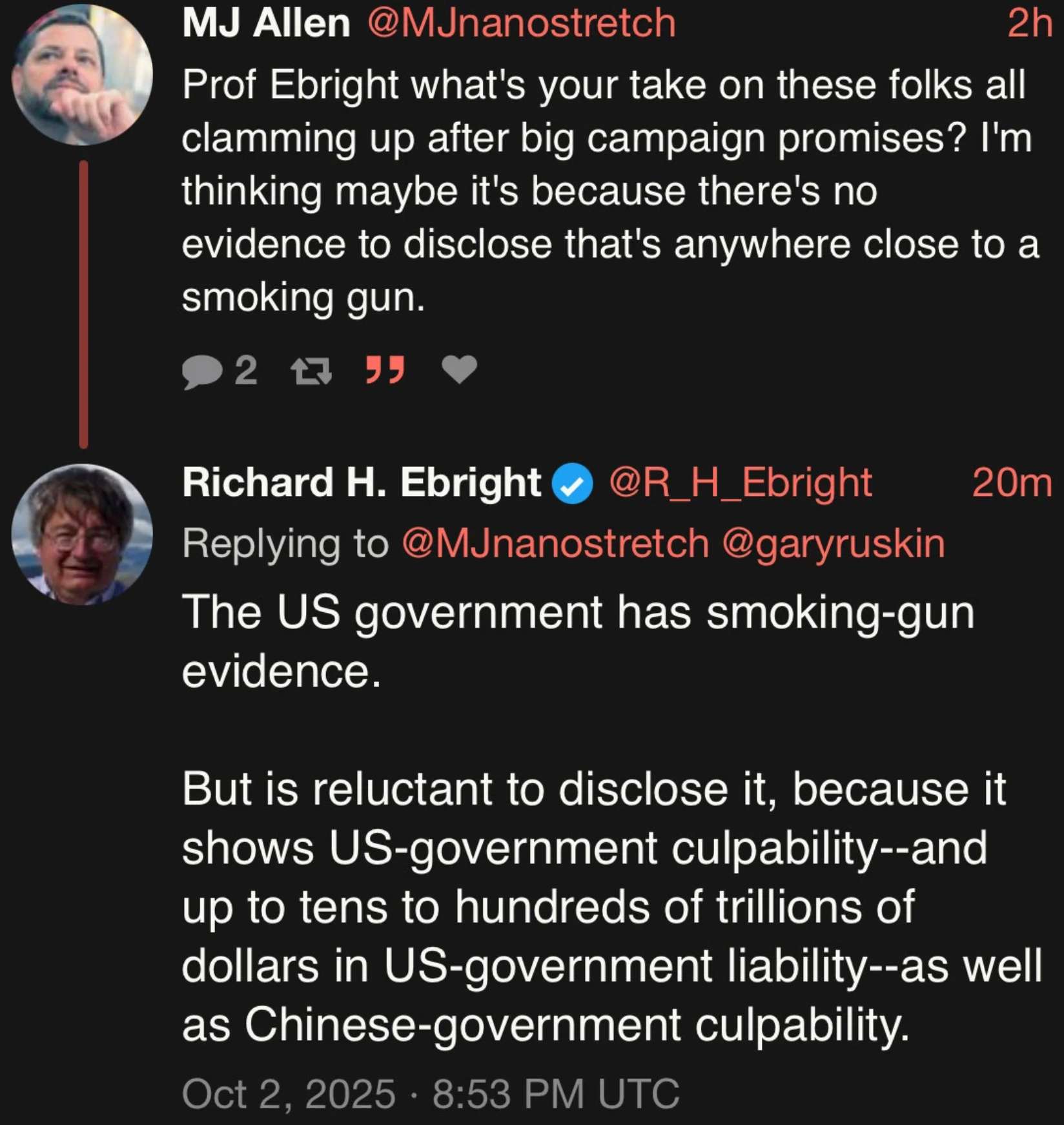Click the MJ Allen display name

pos(266,24)
